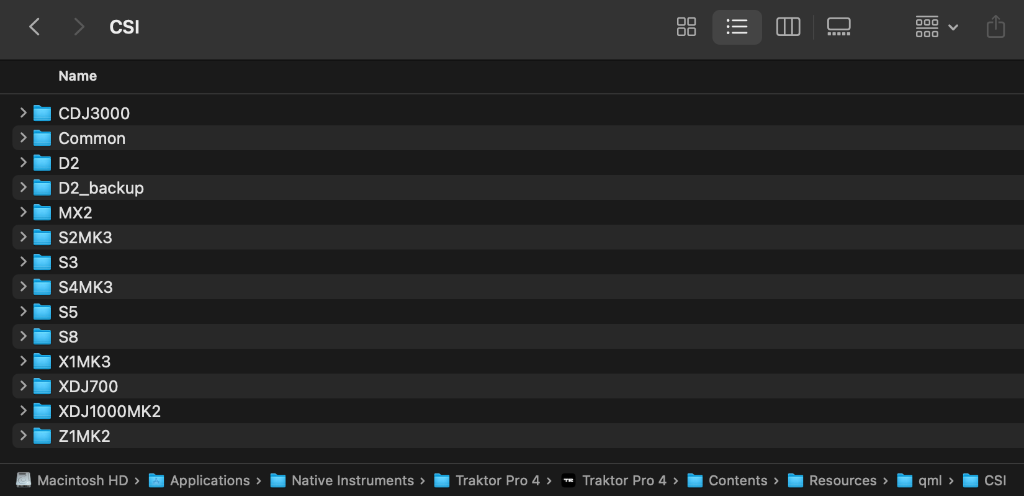
Task: Jump to Traktor Pro 4 folder in path bar
Action: [487, 480]
